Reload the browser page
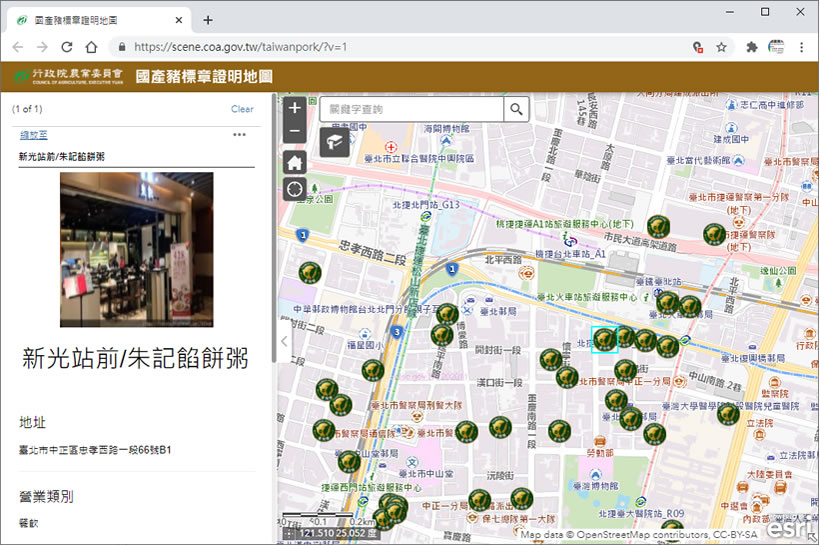The height and width of the screenshot is (545, 820). point(67,47)
